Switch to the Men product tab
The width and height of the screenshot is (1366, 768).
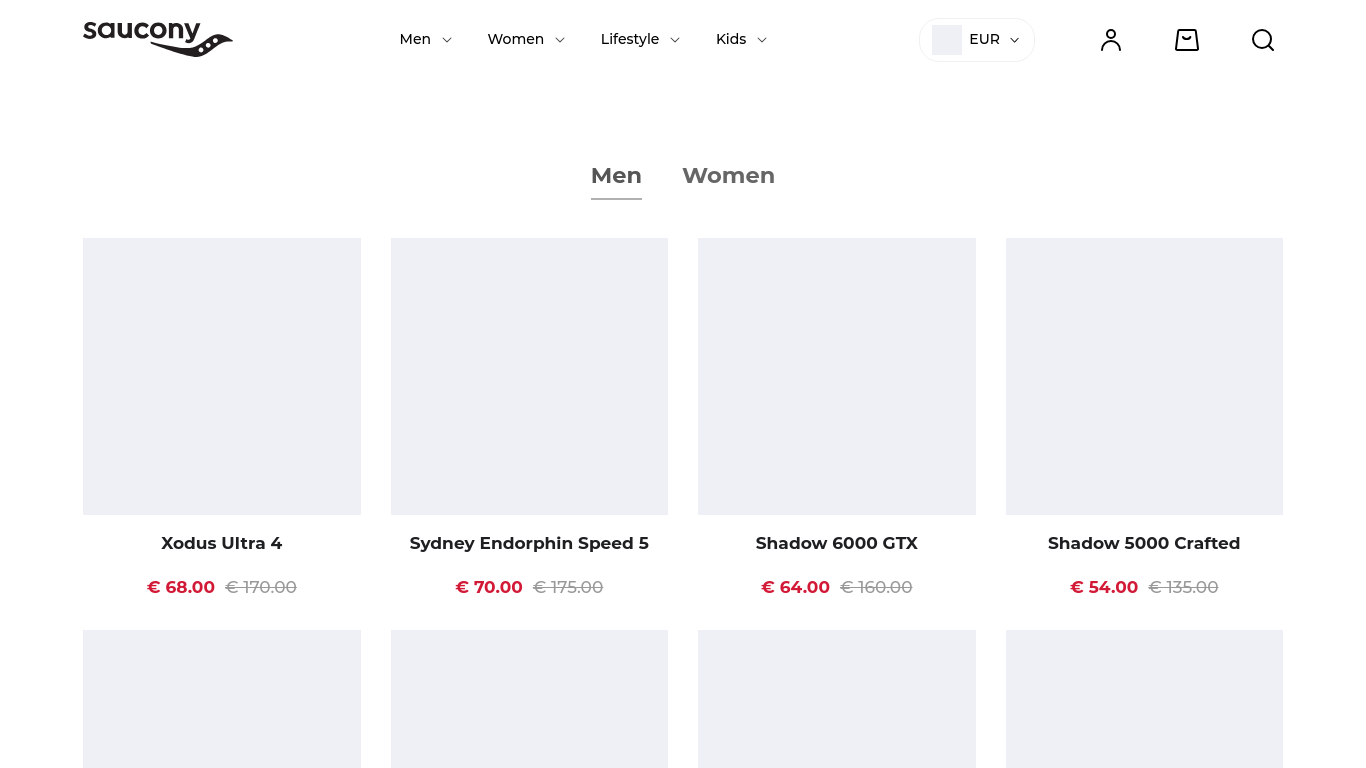point(616,176)
